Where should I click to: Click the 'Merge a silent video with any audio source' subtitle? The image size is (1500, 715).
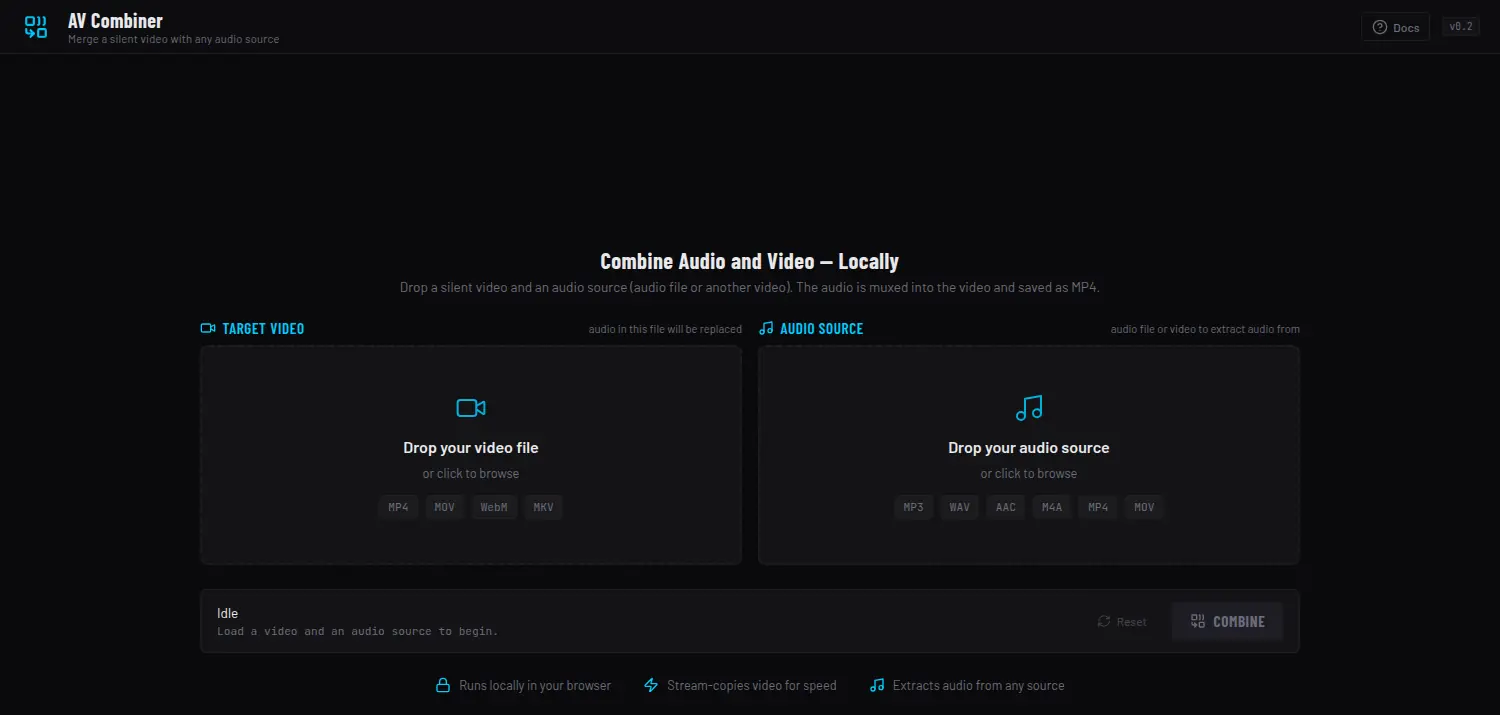tap(174, 39)
